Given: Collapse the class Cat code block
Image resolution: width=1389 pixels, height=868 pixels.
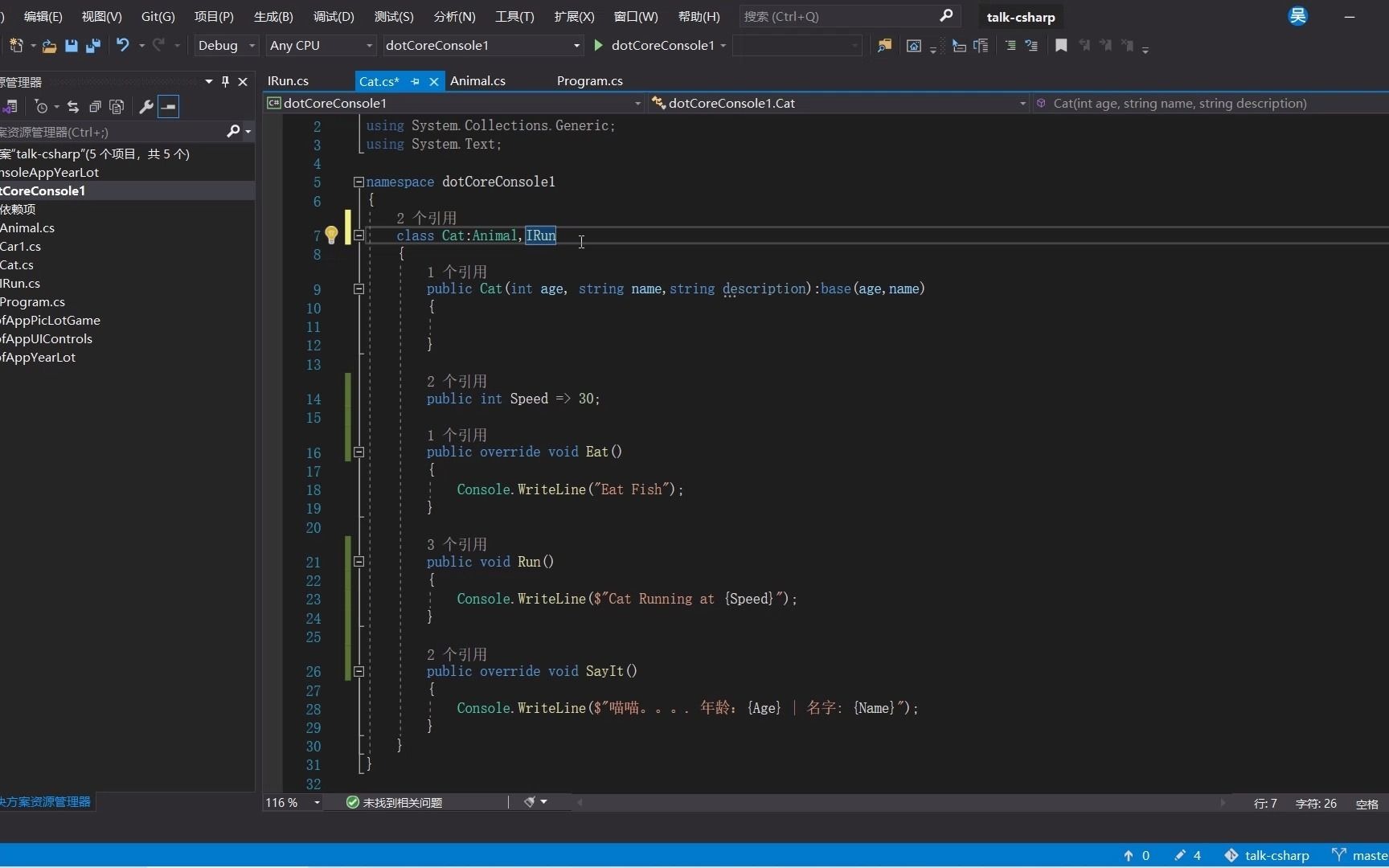Looking at the screenshot, I should click(359, 235).
